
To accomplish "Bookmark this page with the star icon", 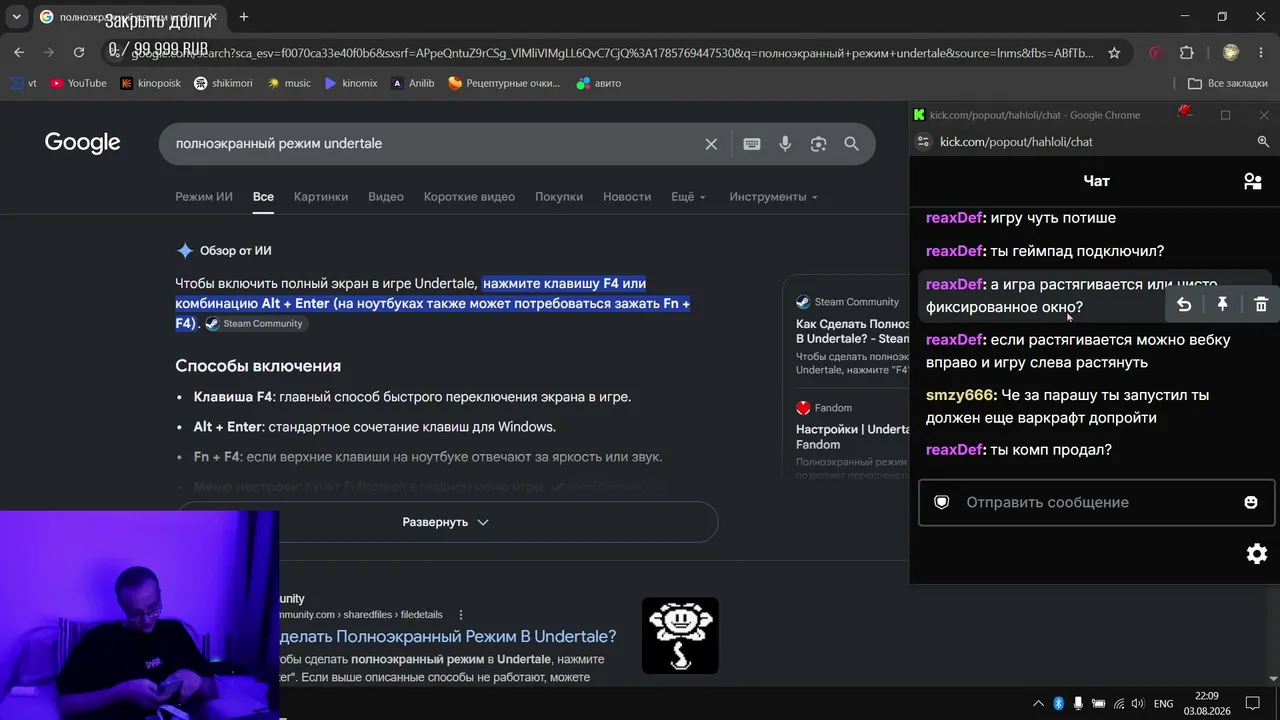I will point(1114,52).
